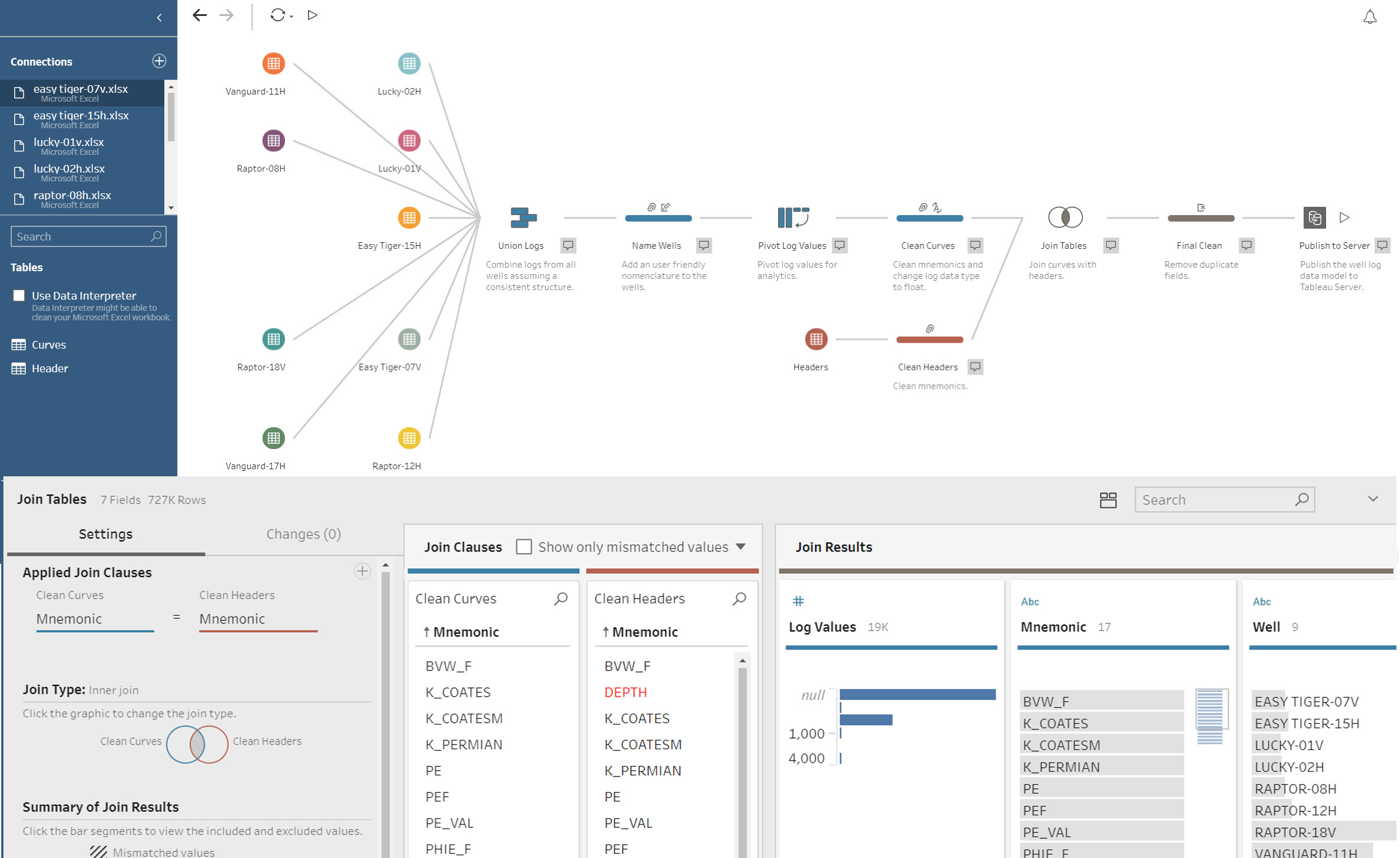Click Add Join Clause button
The image size is (1400, 858).
click(363, 572)
